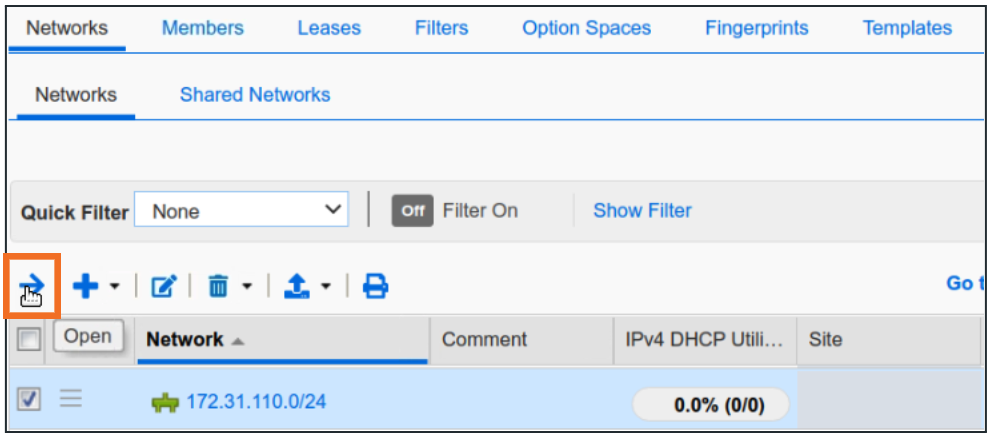
Task: Sort by the Network column header
Action: [x=185, y=340]
